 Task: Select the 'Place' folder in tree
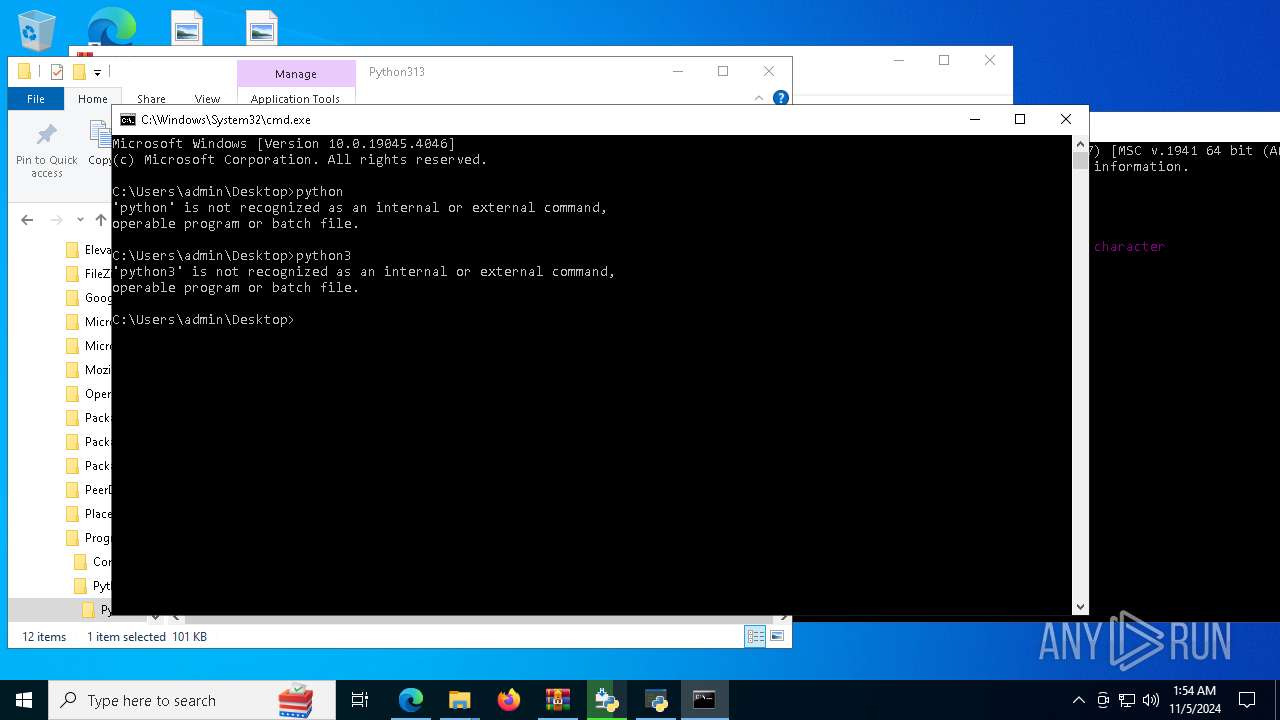(x=90, y=514)
